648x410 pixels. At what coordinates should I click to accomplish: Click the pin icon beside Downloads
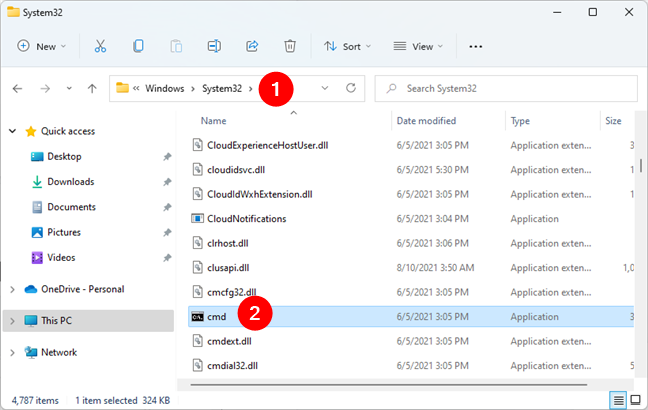point(167,182)
